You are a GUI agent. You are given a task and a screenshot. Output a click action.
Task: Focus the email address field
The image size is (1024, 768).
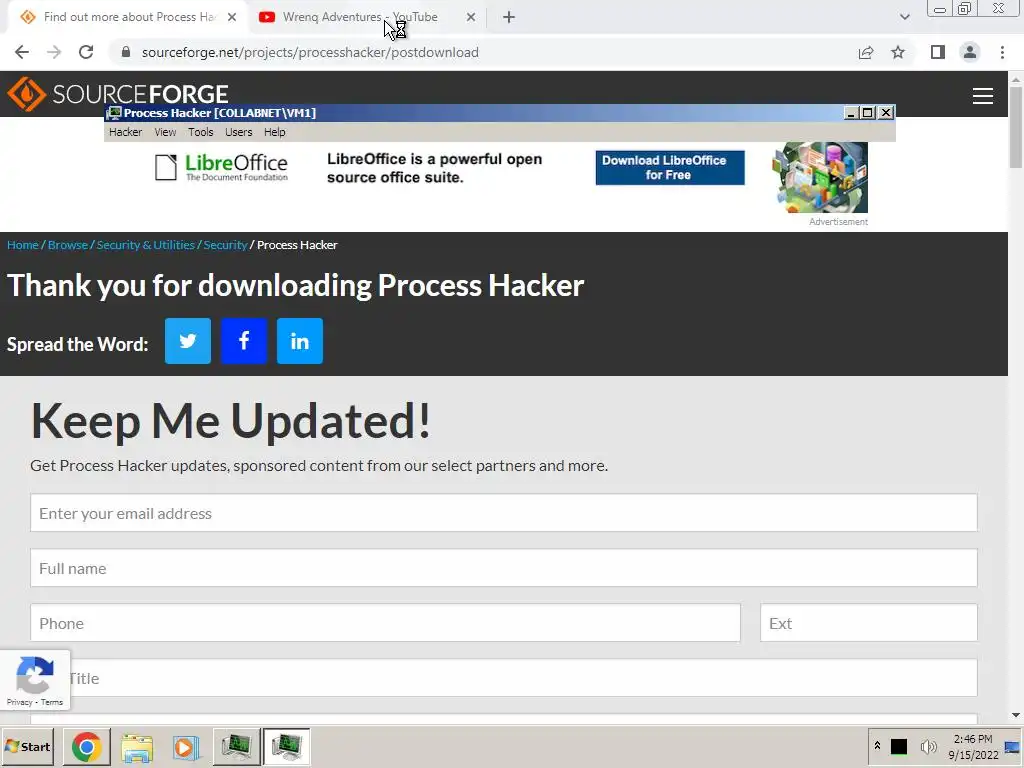(504, 513)
